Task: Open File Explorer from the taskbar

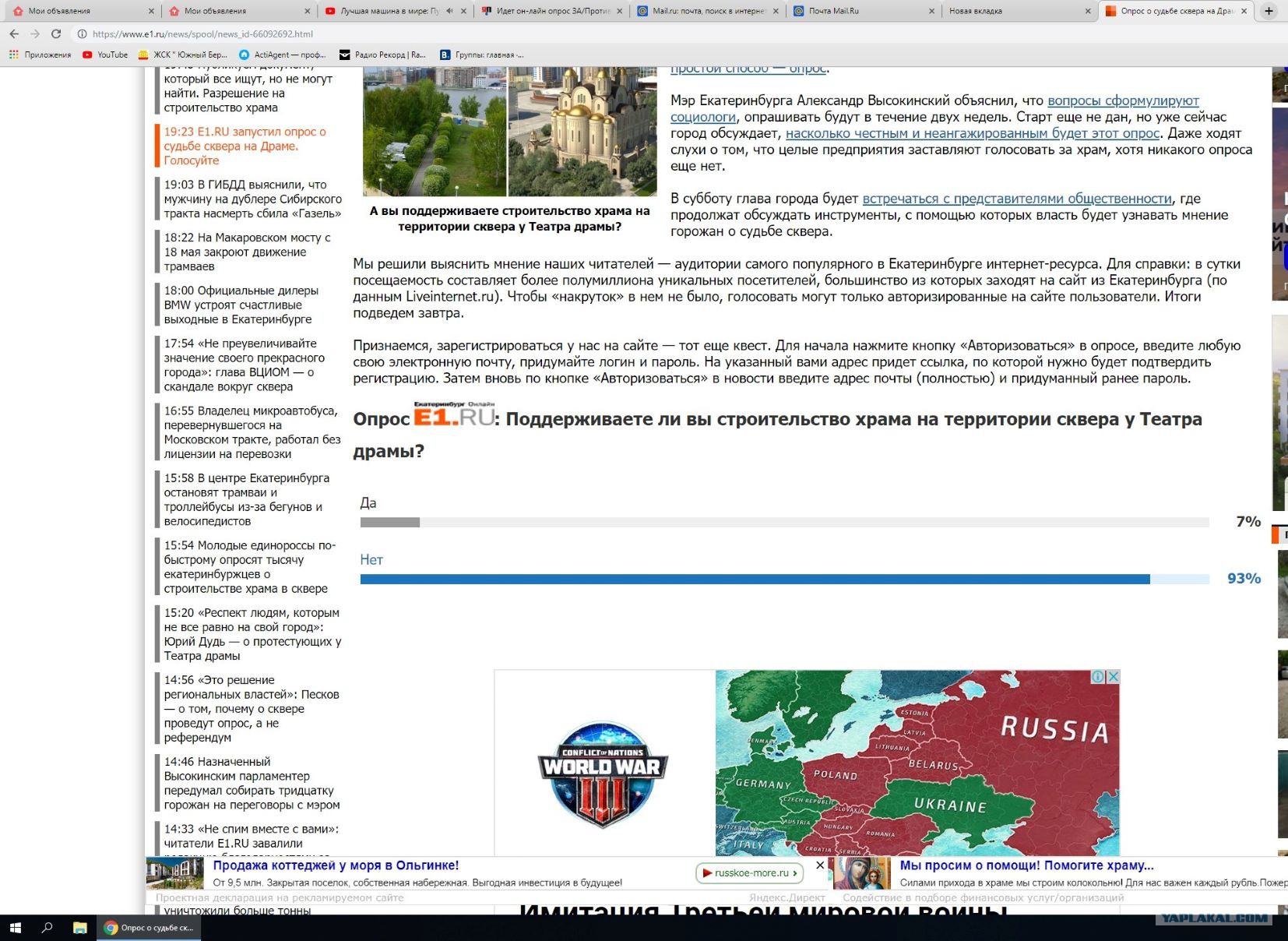Action: [79, 928]
